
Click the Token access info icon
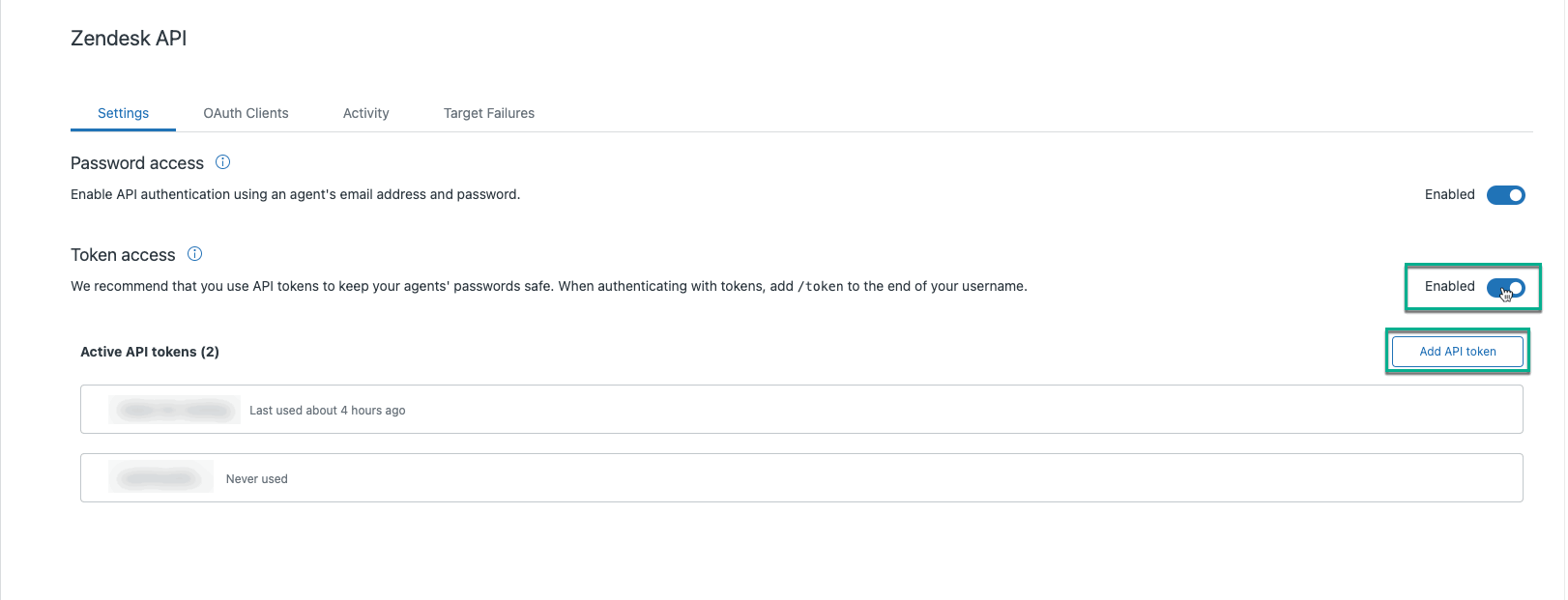pos(194,253)
